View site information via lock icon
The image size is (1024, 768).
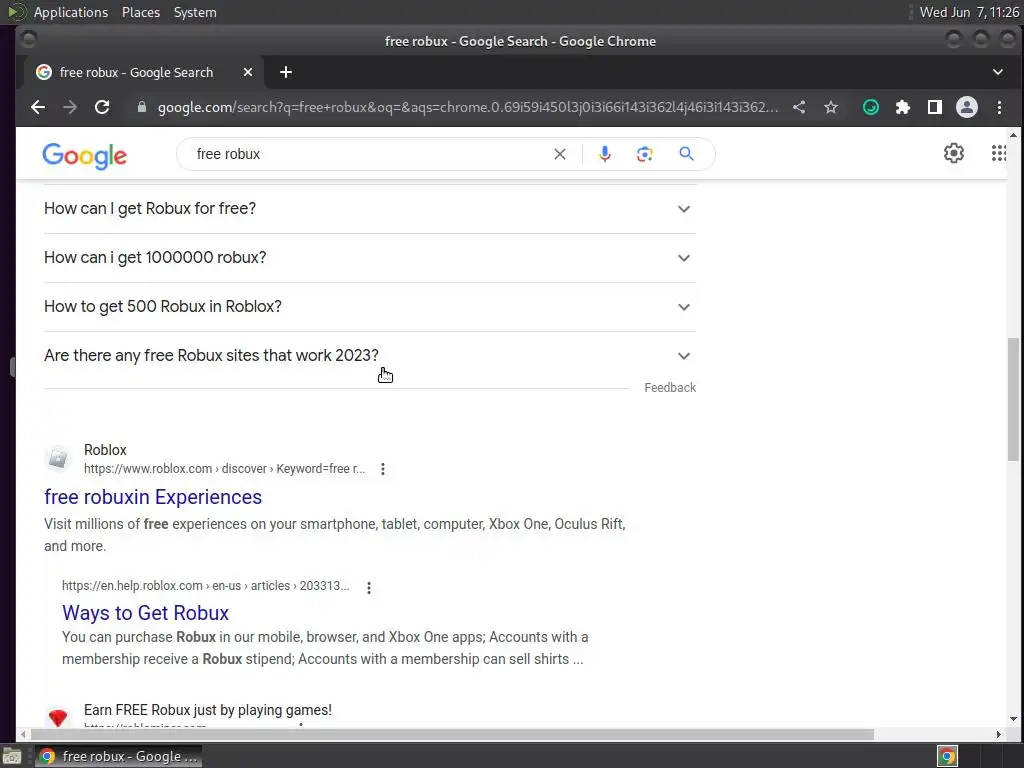tap(142, 107)
